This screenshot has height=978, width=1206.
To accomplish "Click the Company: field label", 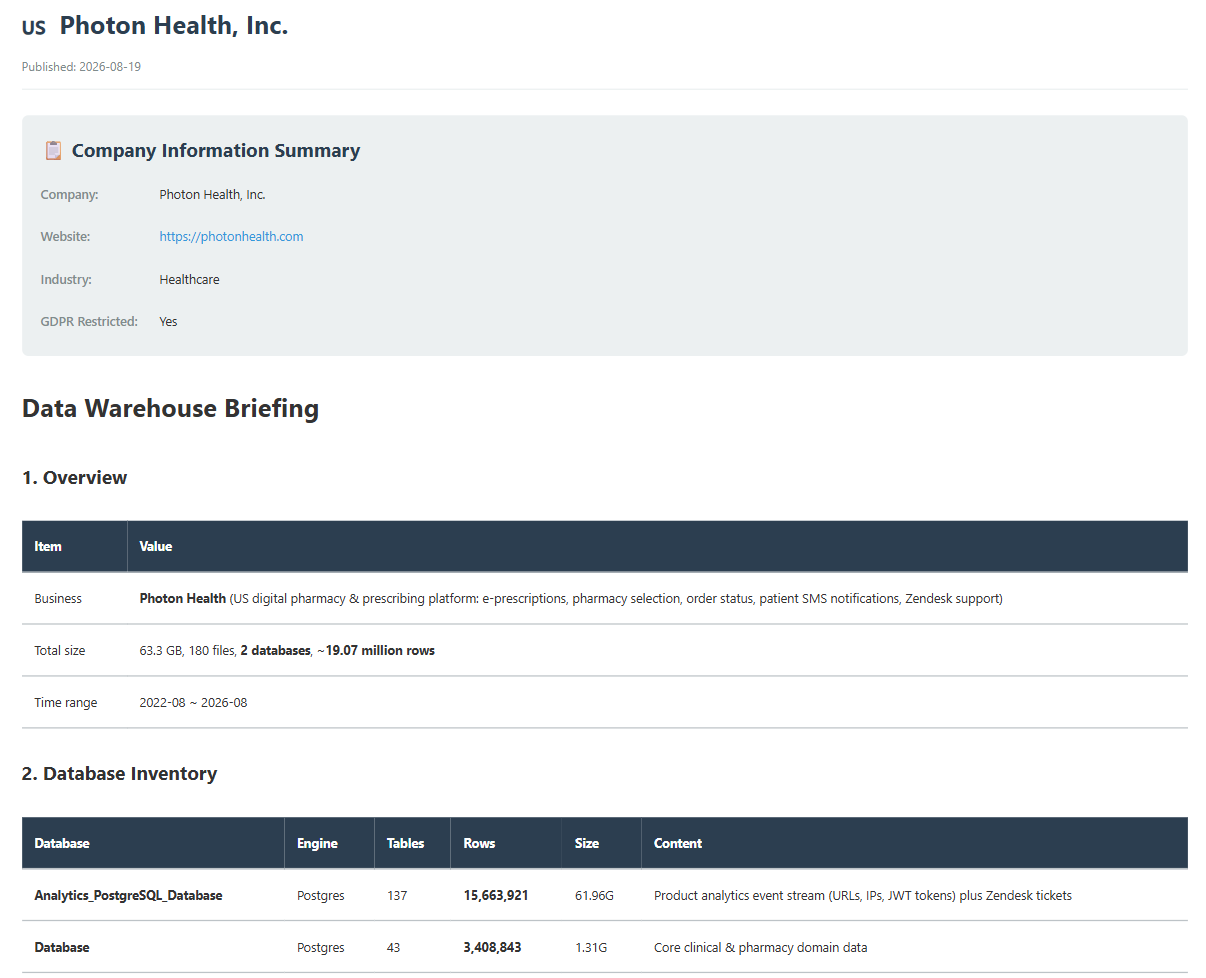I will [x=70, y=195].
